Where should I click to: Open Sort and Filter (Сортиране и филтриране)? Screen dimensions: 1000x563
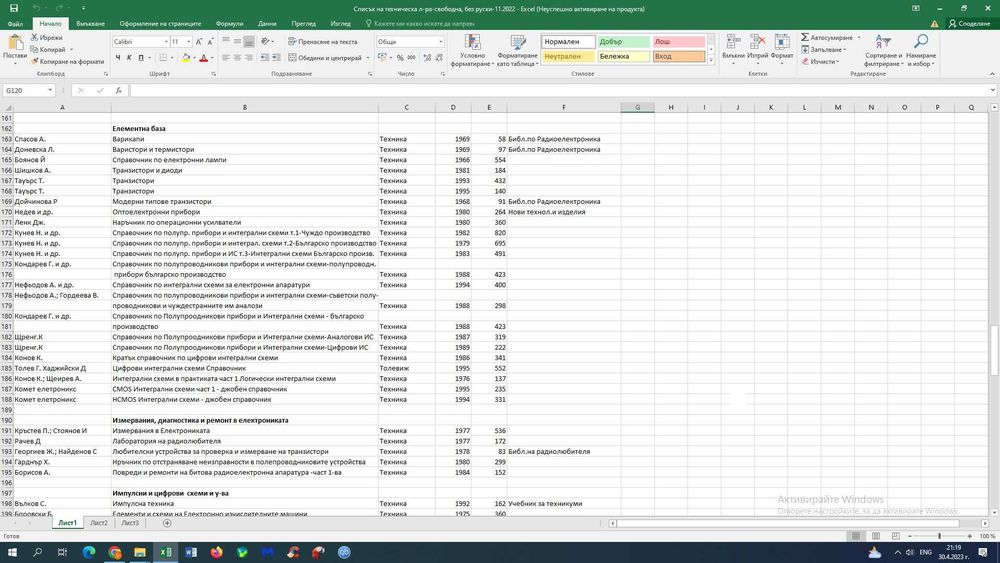tap(883, 50)
